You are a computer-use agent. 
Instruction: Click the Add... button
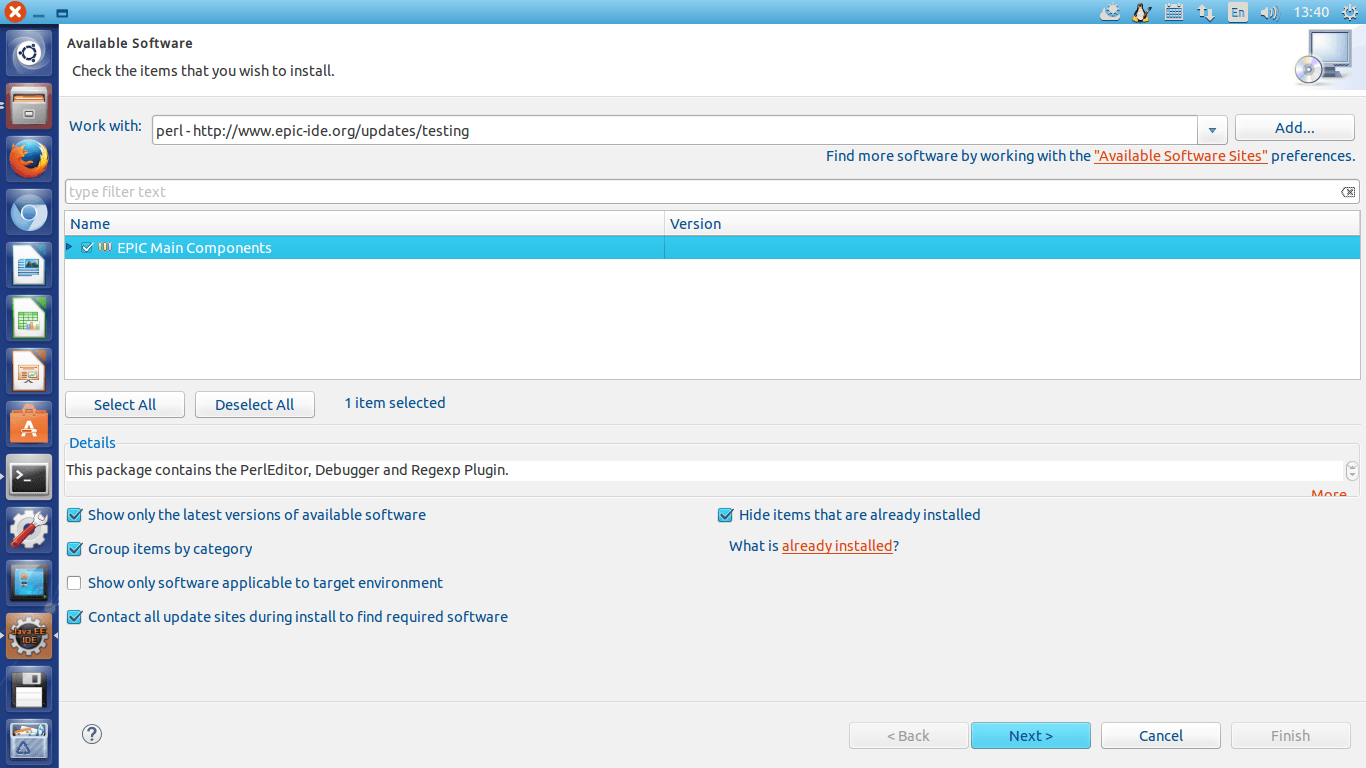(1294, 127)
